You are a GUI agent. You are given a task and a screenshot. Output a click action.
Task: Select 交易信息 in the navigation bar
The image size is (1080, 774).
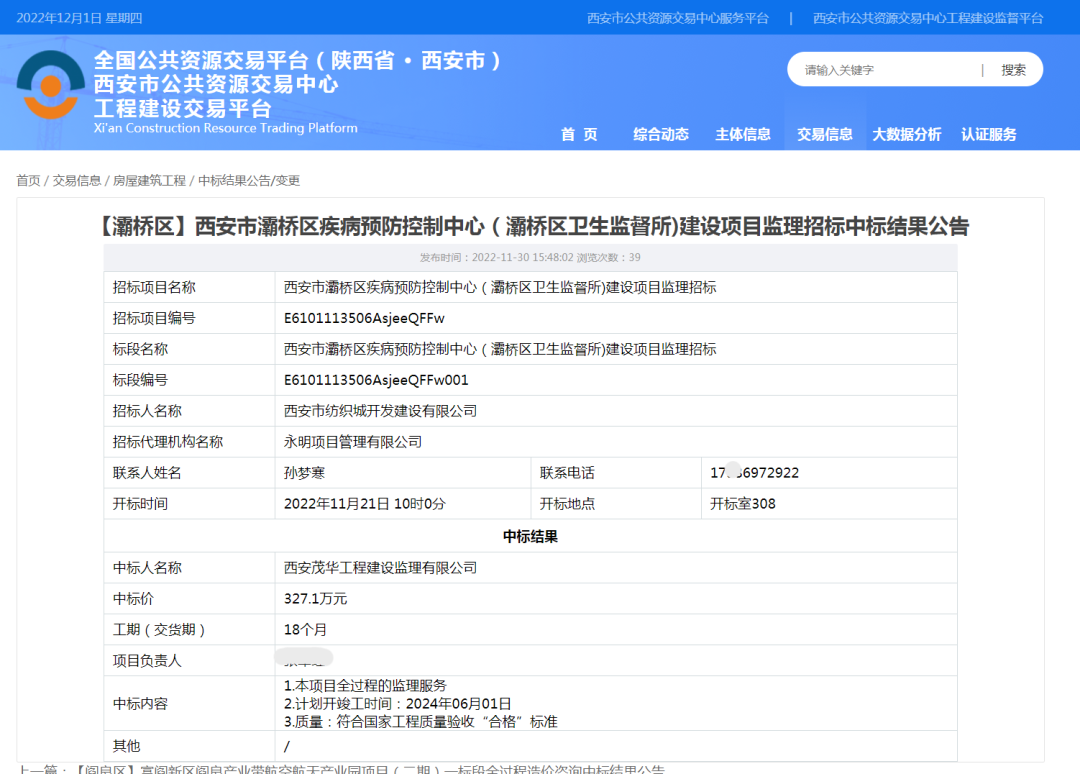824,134
